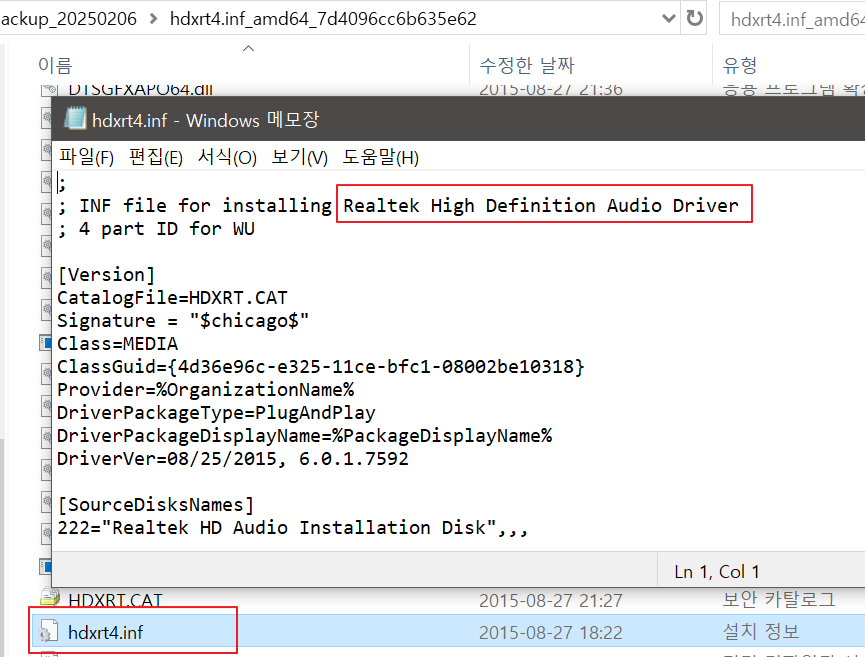Select the HDXRT.CAT file in Explorer
The width and height of the screenshot is (865, 657).
(115, 599)
